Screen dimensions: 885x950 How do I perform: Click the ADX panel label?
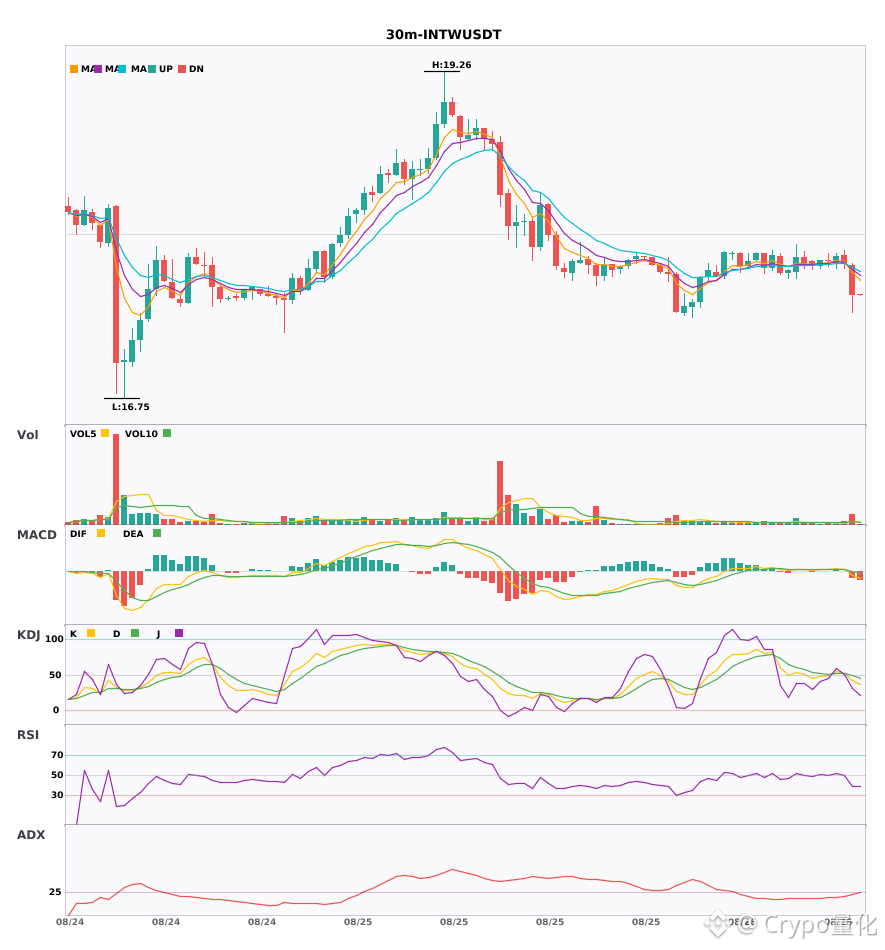31,835
